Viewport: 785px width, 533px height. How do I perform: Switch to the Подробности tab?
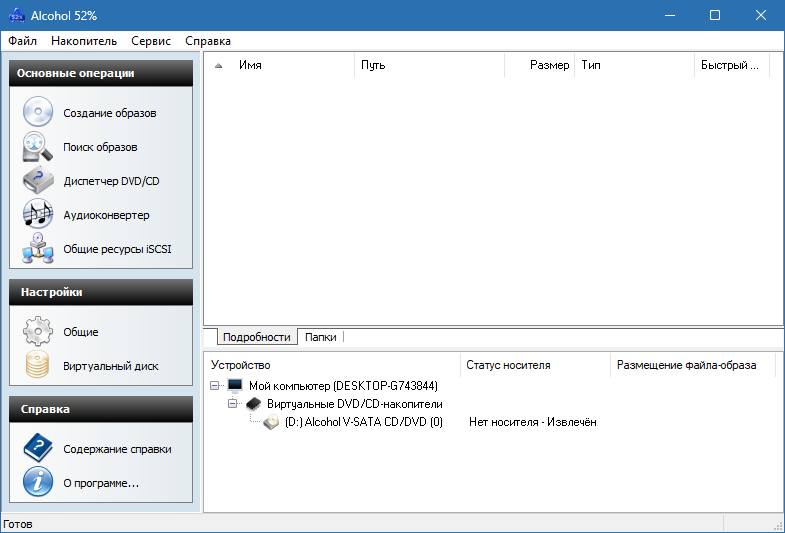tap(257, 337)
